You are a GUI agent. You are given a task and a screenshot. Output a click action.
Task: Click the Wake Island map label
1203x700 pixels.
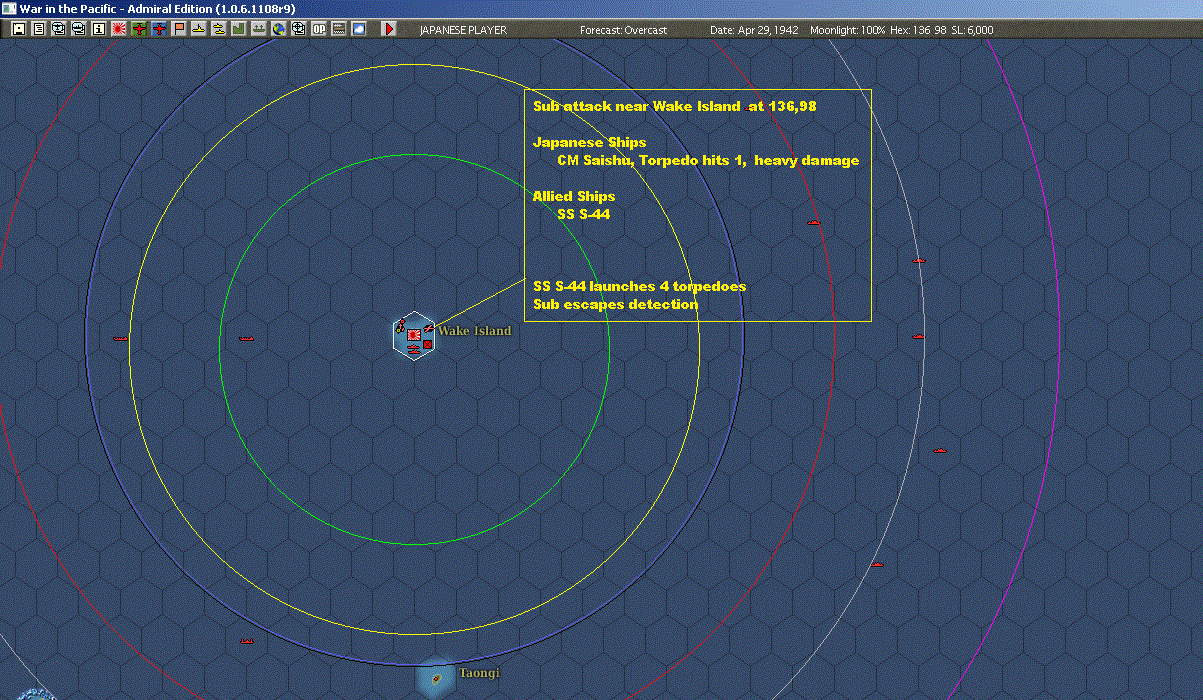[474, 331]
